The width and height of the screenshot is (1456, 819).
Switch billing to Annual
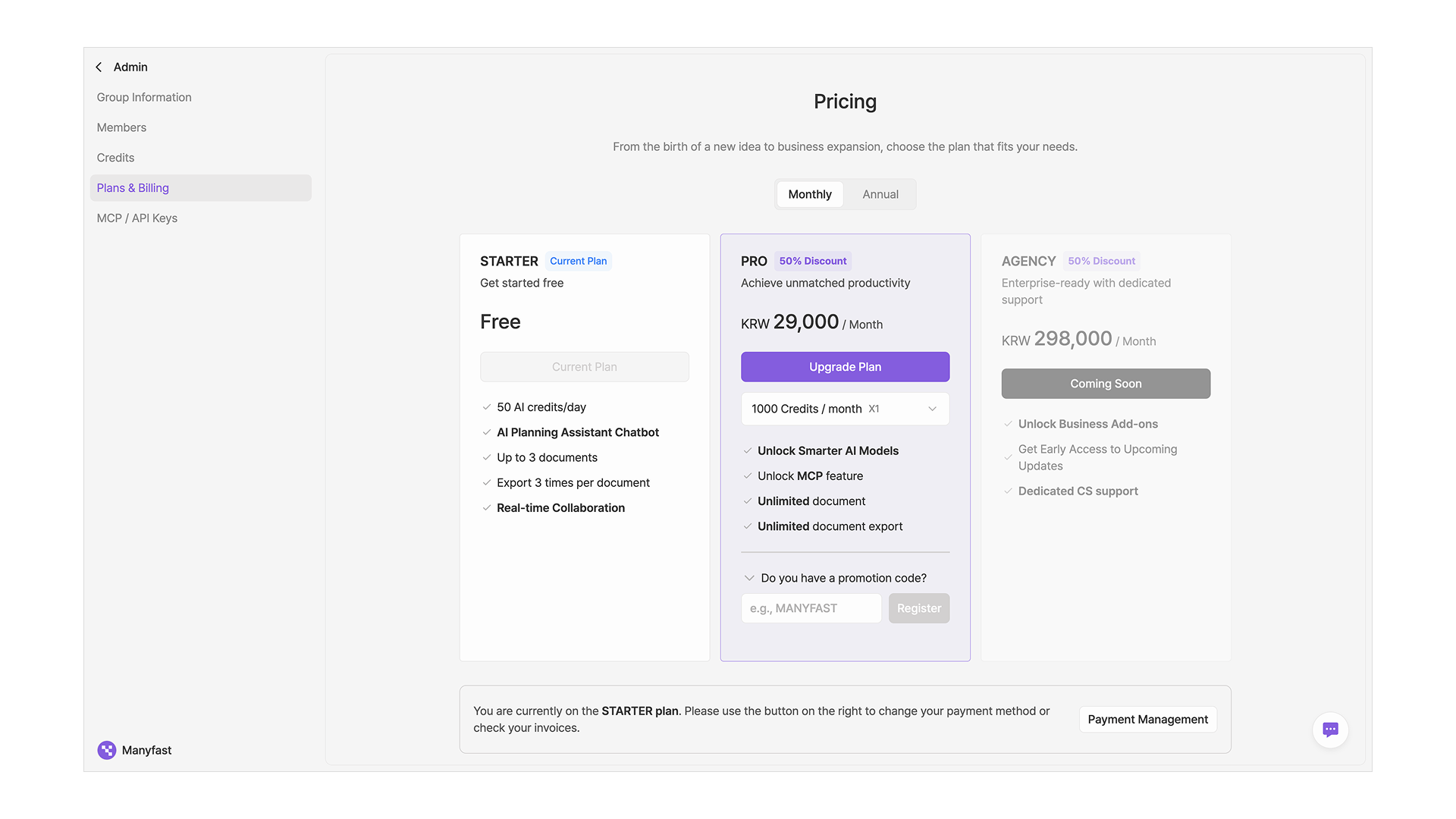point(880,194)
